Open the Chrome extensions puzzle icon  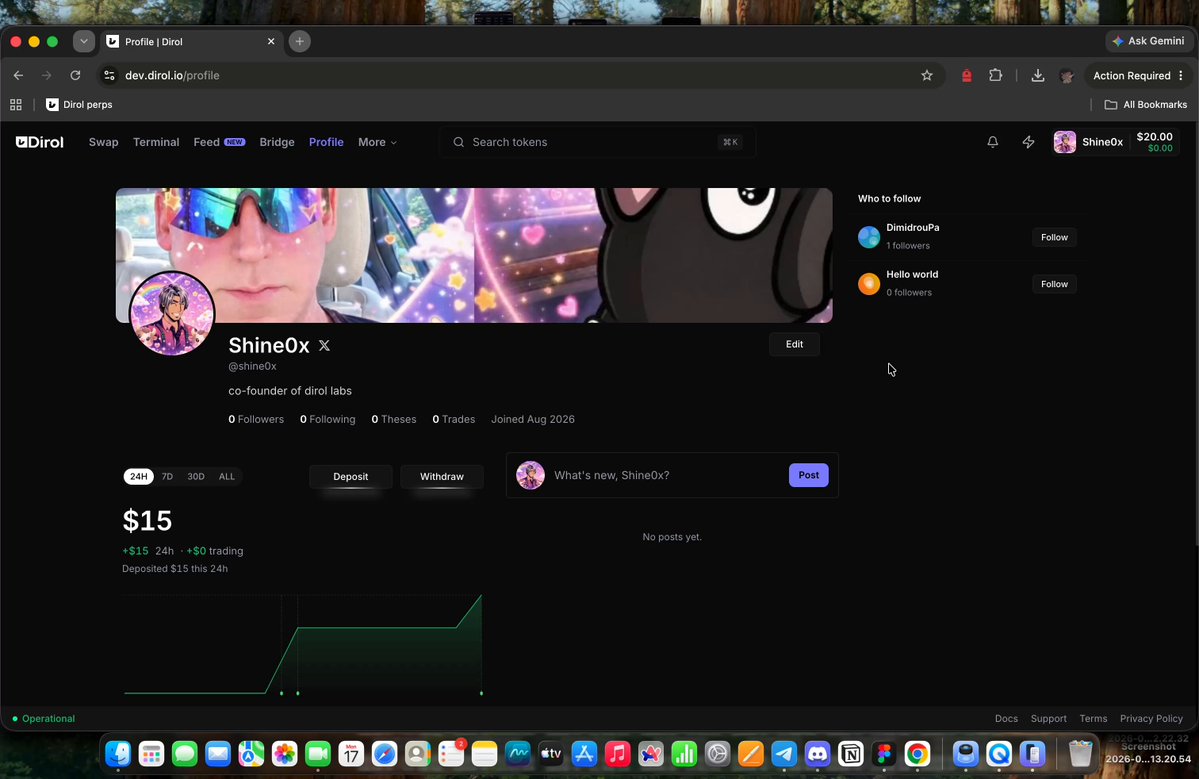(996, 76)
